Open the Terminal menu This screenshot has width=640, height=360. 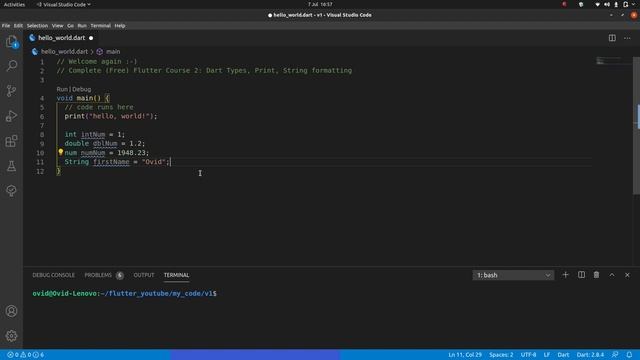[100, 26]
